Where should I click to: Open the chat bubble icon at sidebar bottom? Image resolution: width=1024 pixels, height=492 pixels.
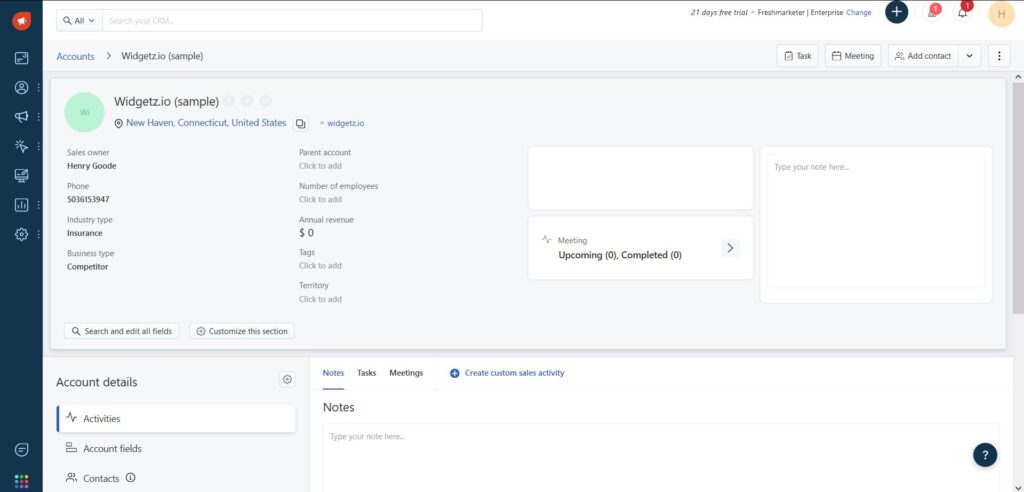tap(22, 450)
